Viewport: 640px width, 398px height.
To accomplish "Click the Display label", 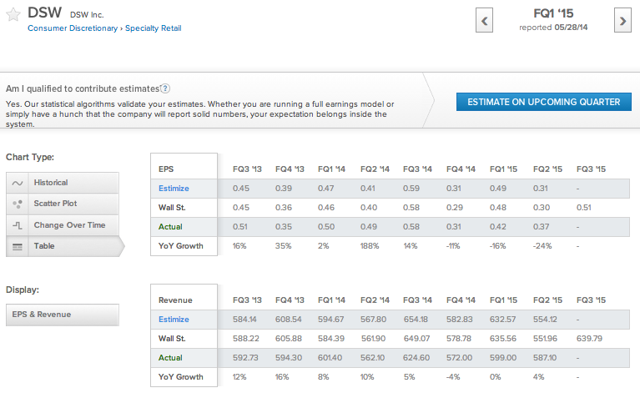I will 22,290.
